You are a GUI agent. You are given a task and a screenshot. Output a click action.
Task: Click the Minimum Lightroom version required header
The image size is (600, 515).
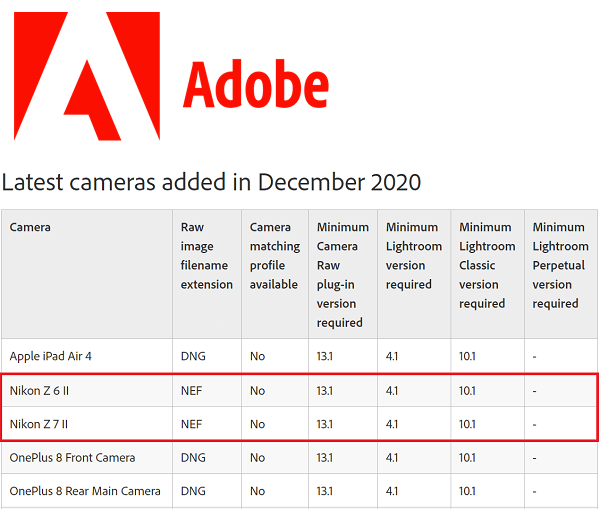pyautogui.click(x=413, y=256)
